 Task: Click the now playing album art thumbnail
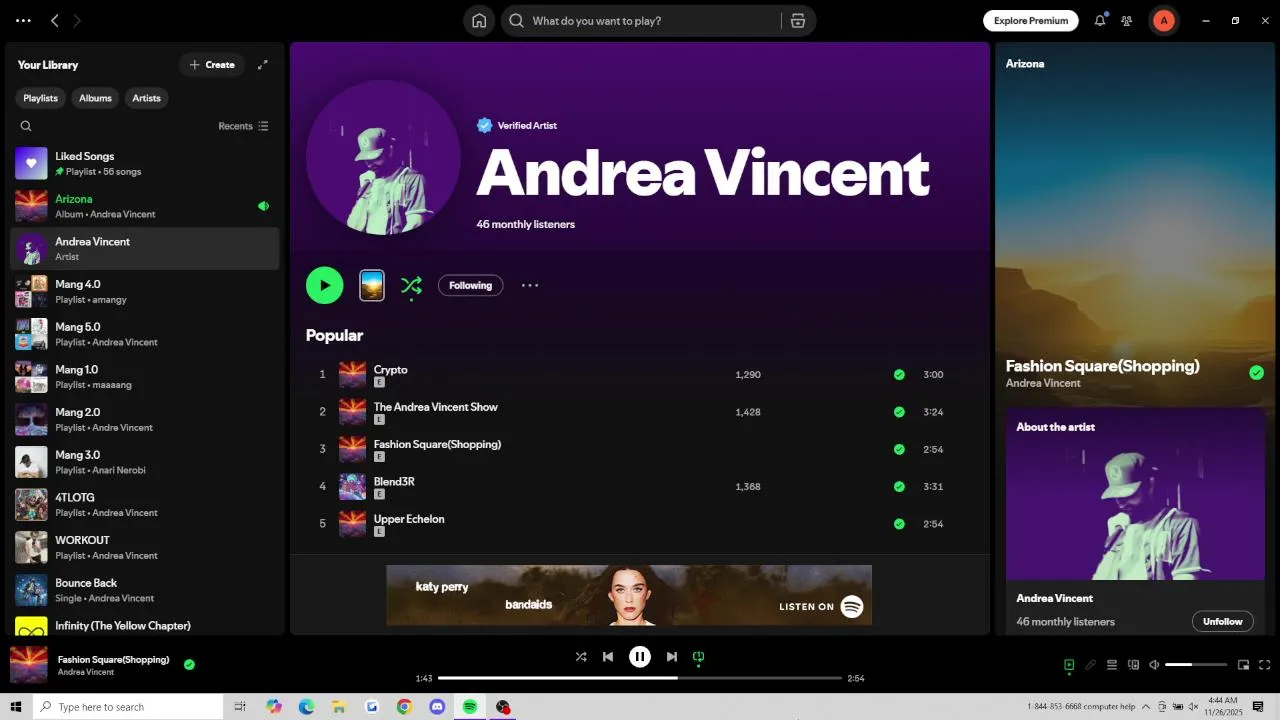(x=29, y=665)
